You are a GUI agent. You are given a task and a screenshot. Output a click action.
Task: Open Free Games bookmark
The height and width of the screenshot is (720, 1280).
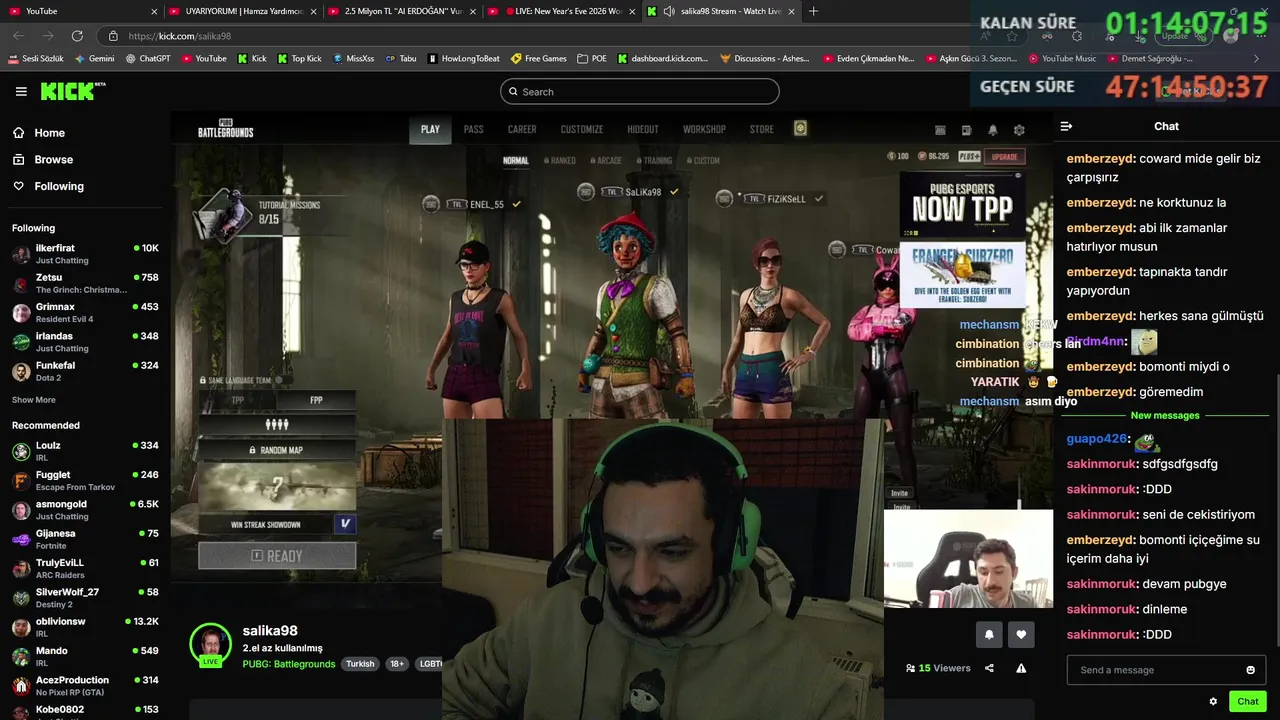(538, 59)
